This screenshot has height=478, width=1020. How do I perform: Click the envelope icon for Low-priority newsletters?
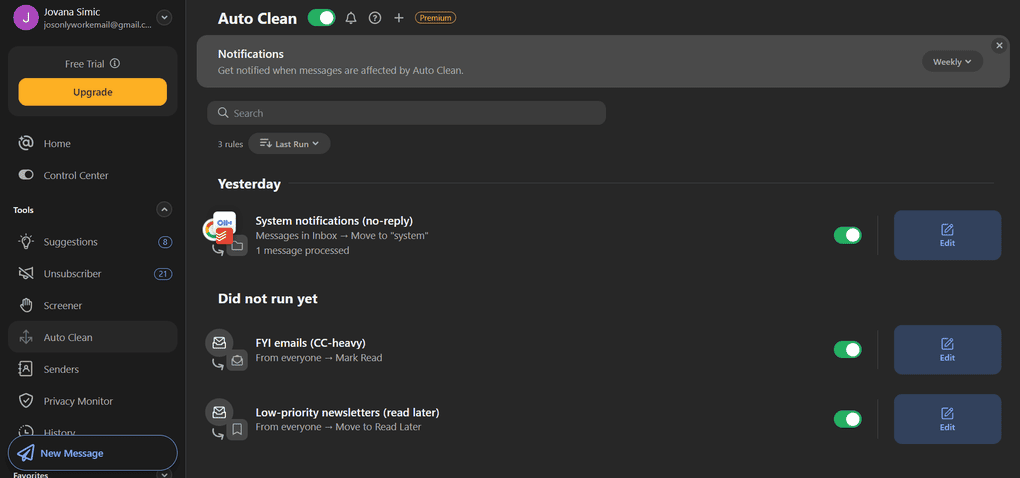(x=219, y=412)
